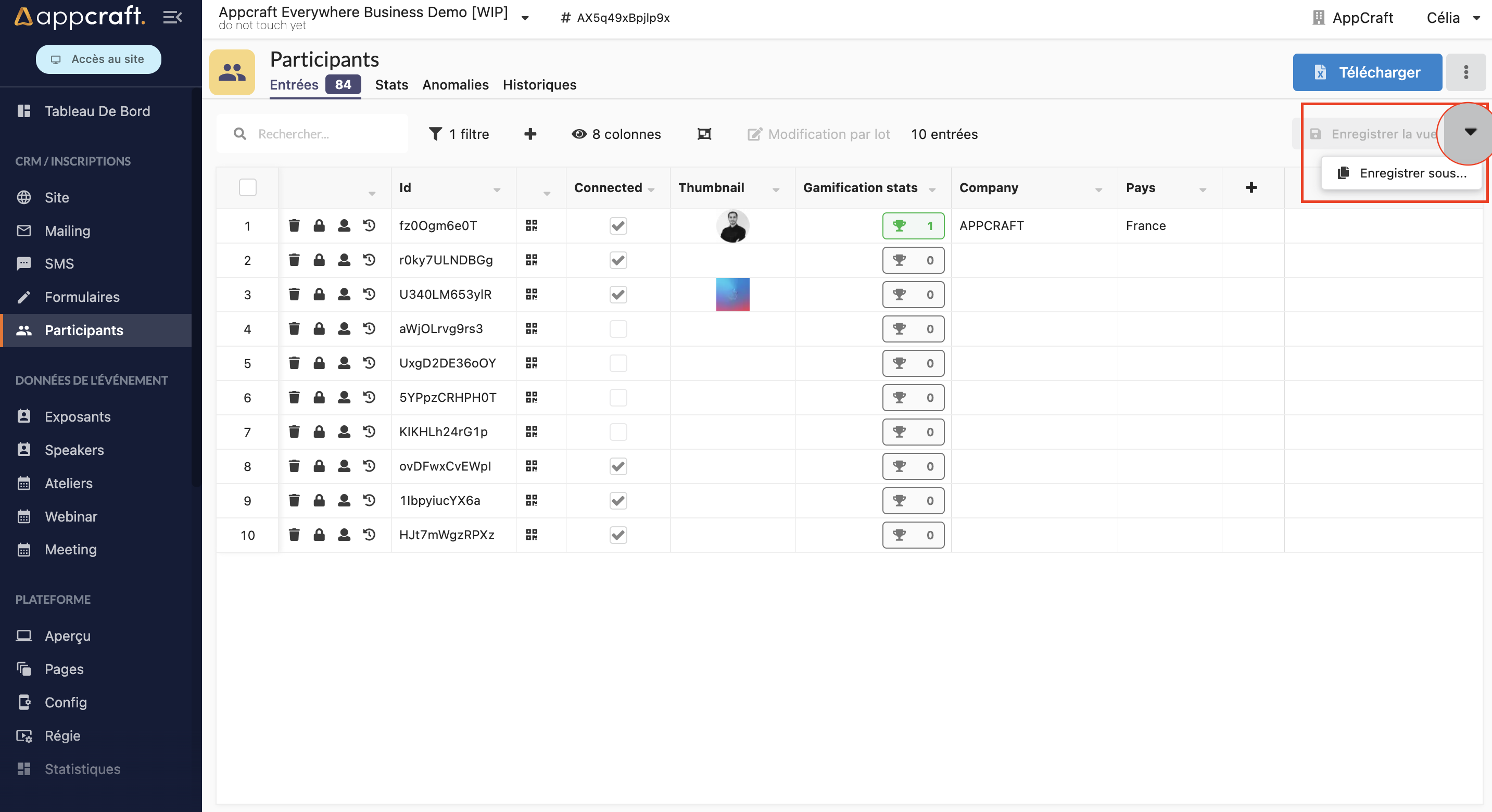Click the history icon in row 5
Screen dimensions: 1492x812
coord(369,363)
